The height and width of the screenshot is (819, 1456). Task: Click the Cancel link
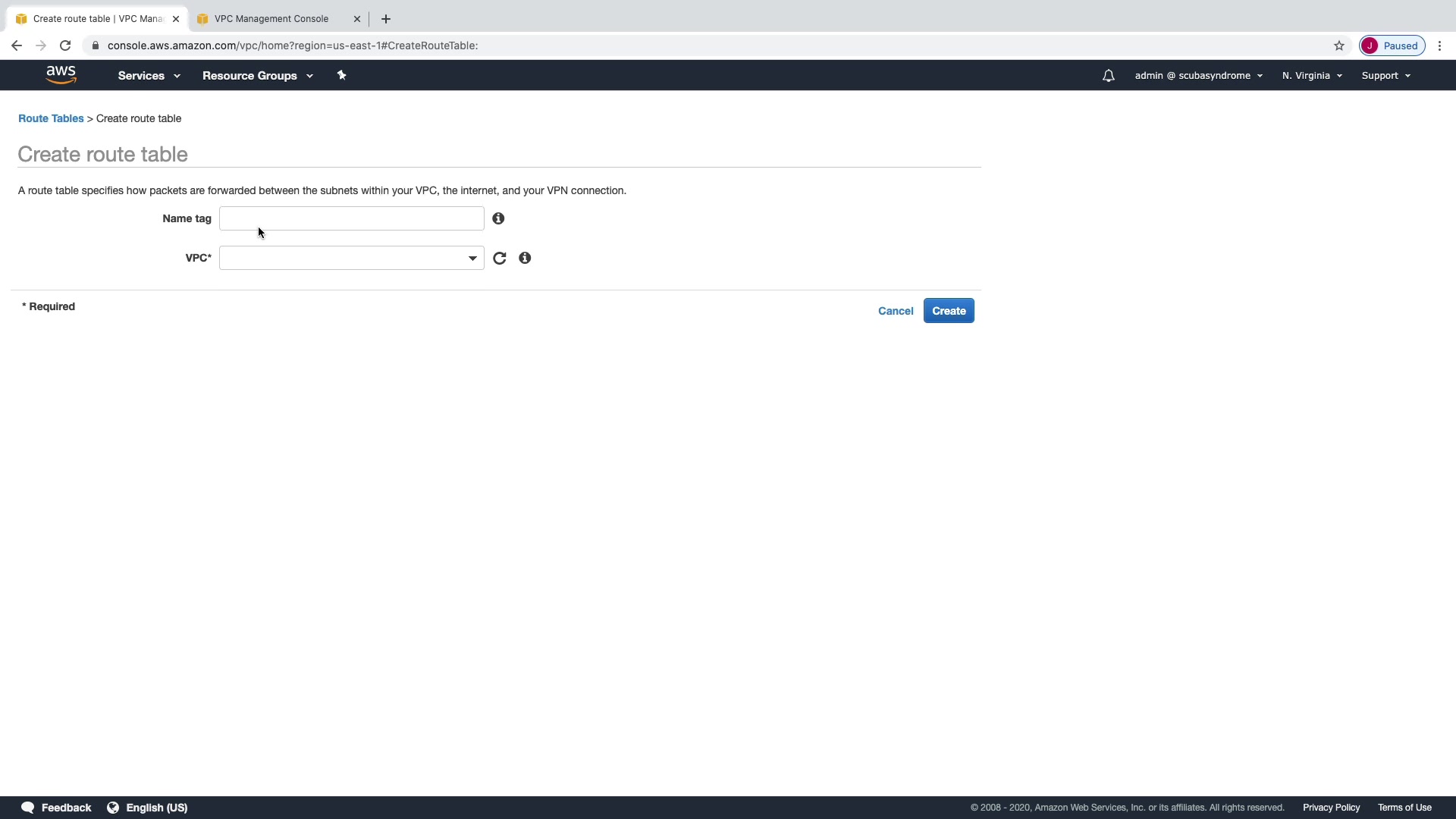tap(896, 311)
